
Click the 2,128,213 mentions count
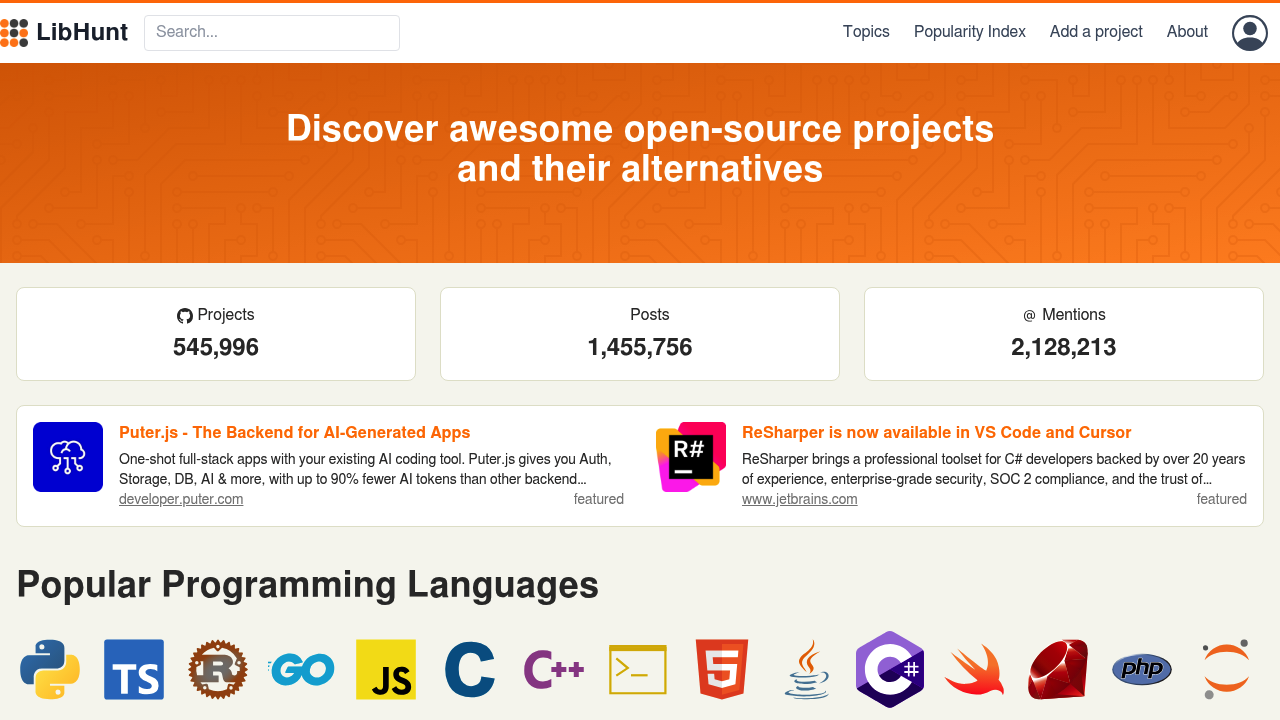[x=1064, y=347]
